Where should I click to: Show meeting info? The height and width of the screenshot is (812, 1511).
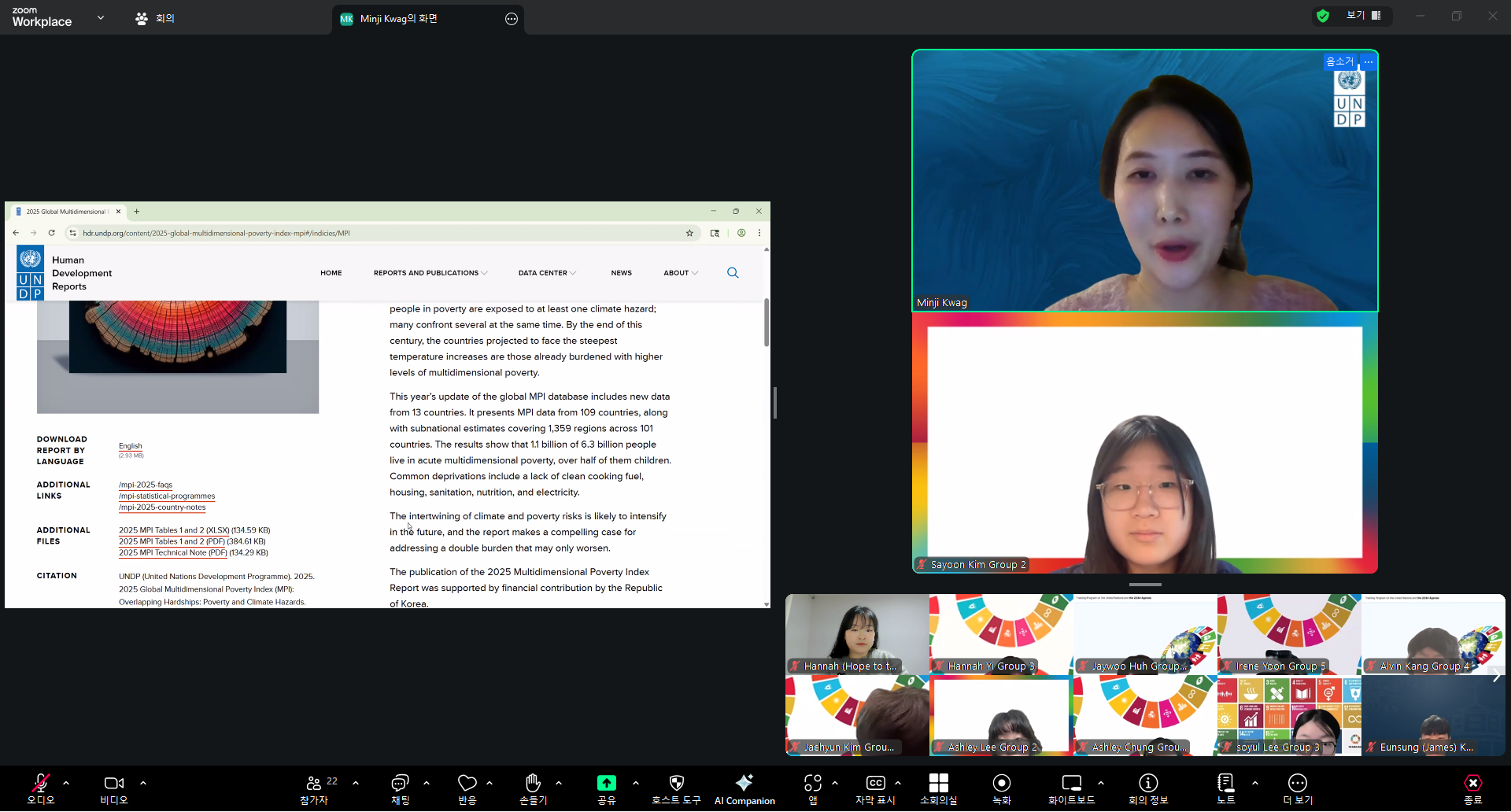tap(1148, 788)
